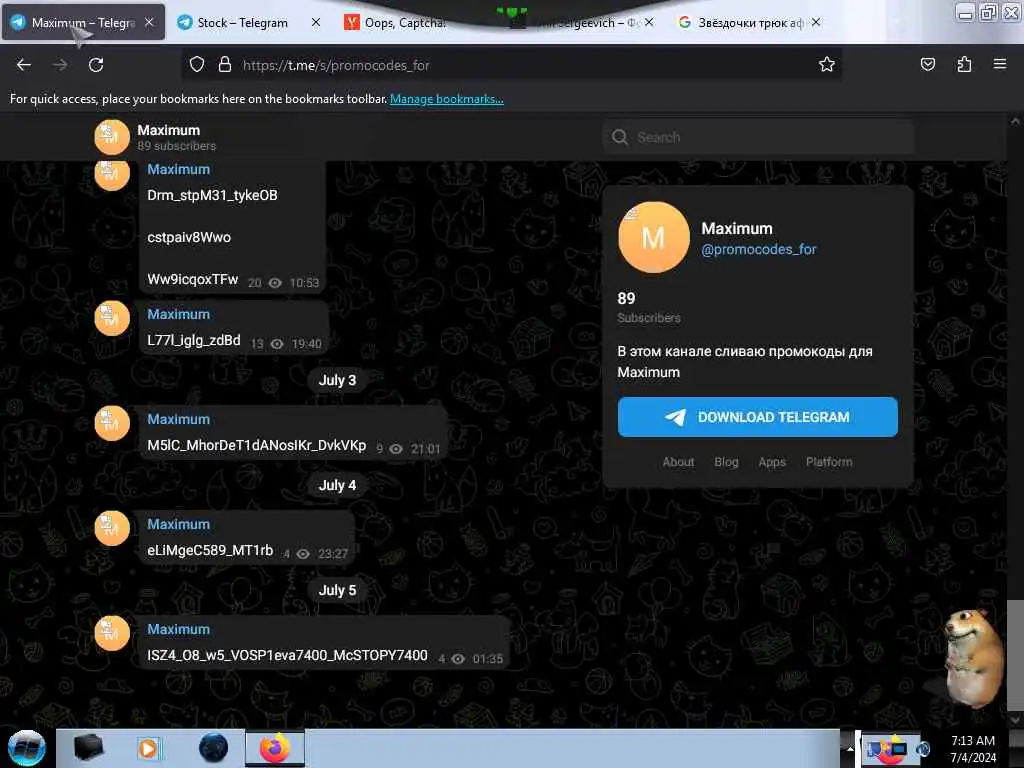Open the dark globe taskbar icon

pos(213,748)
